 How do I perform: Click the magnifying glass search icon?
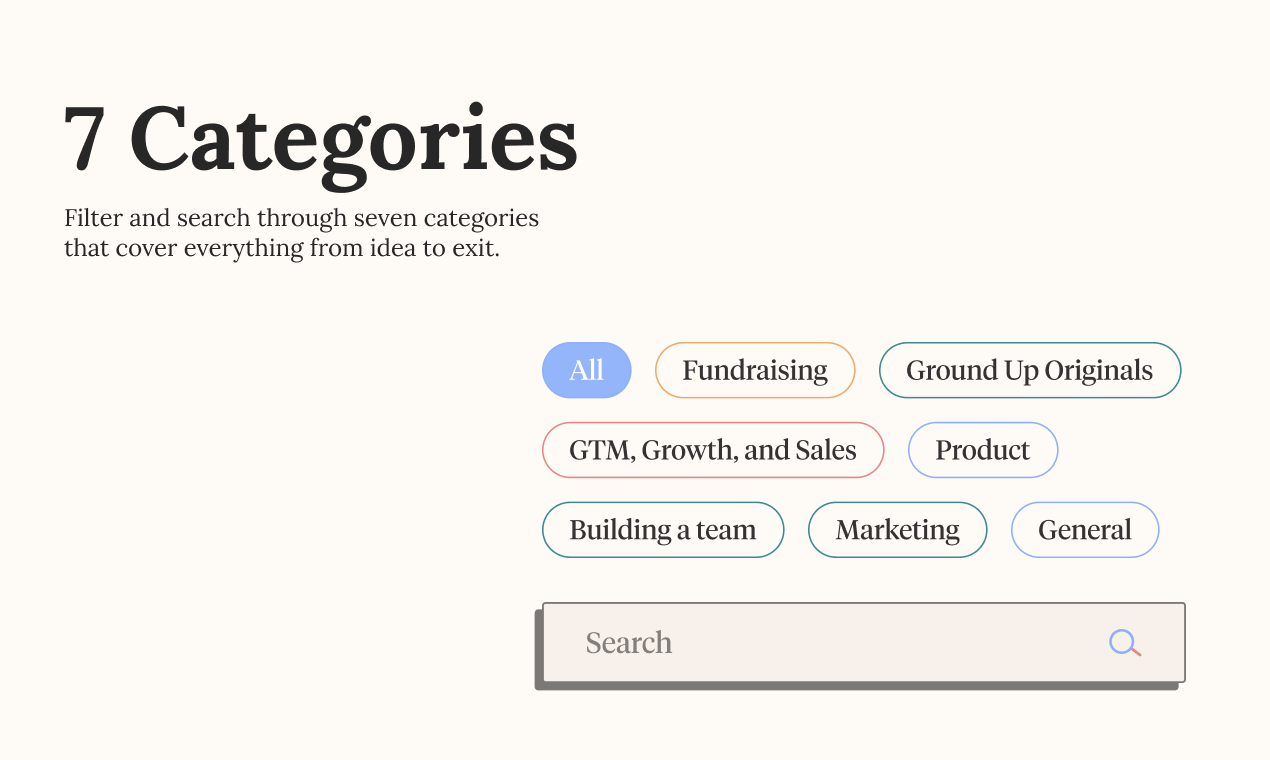(1125, 643)
